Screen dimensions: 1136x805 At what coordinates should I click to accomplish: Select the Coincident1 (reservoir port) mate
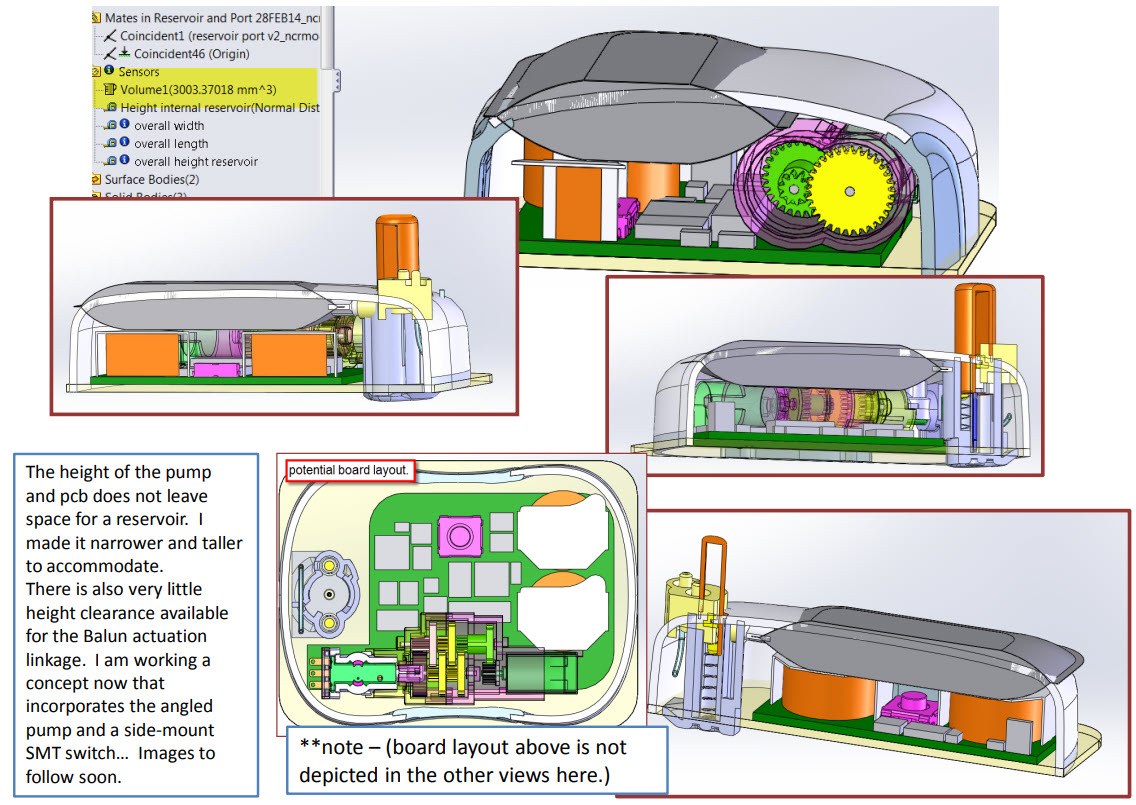pos(219,36)
